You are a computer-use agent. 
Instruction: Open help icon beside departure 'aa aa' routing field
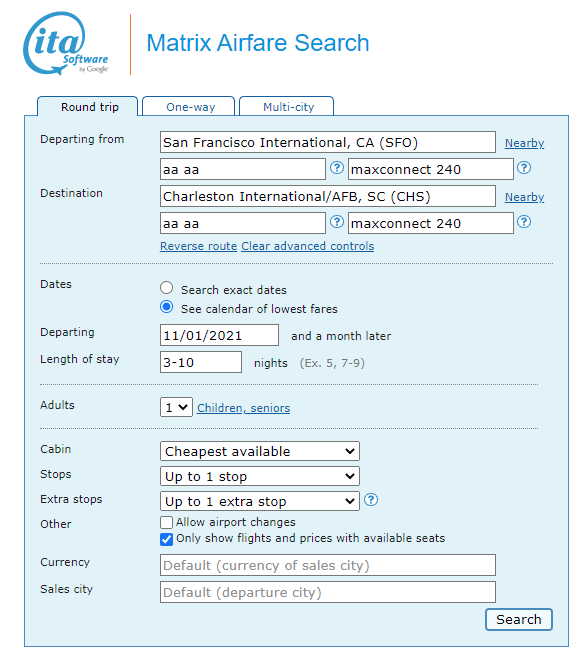point(336,168)
